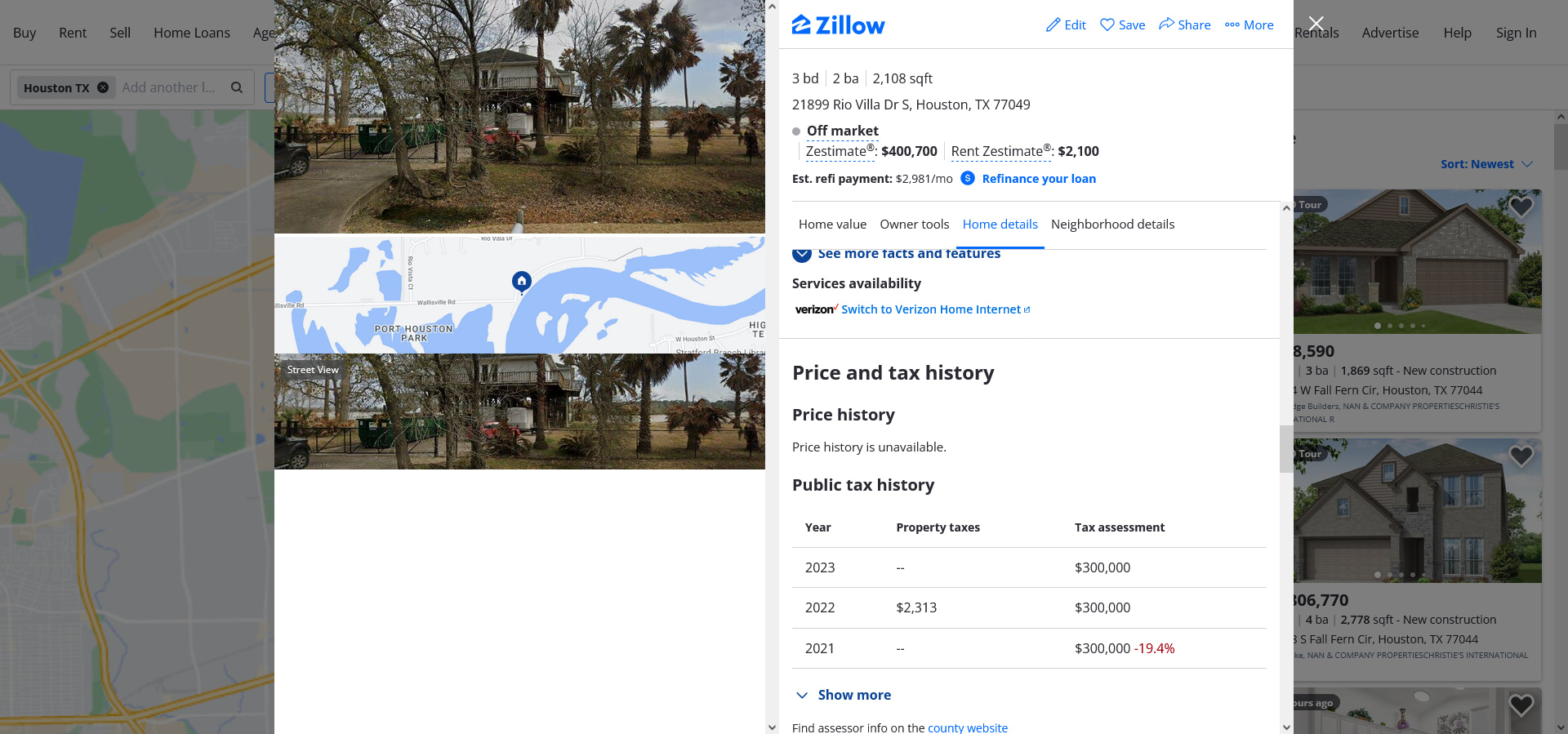1568x734 pixels.
Task: Favorite the third listing heart
Action: [1520, 705]
